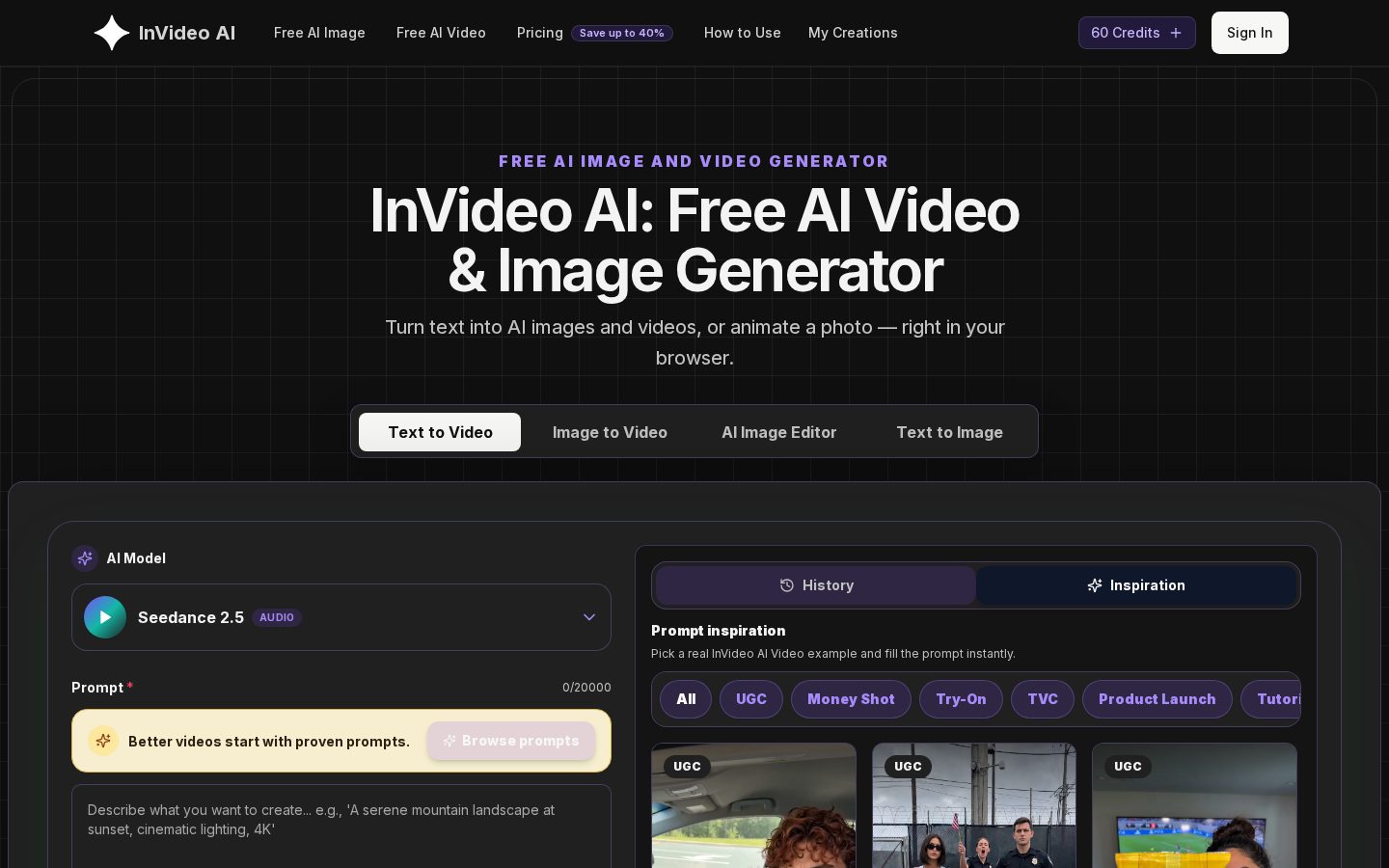The height and width of the screenshot is (868, 1389).
Task: Click the 60 Credits button
Action: click(1137, 33)
